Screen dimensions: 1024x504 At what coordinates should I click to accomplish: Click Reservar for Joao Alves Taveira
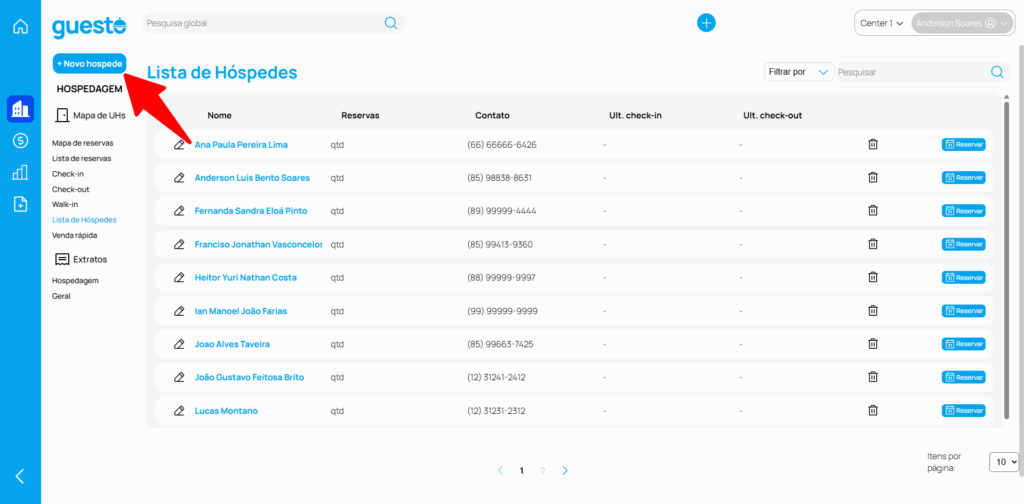coord(963,344)
